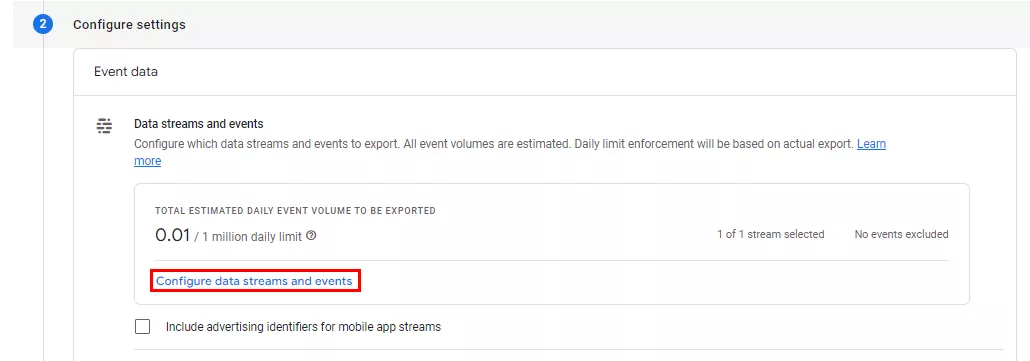Viewport: 1030px width, 361px height.
Task: Click the 0.01 estimated volume value
Action: tap(172, 235)
